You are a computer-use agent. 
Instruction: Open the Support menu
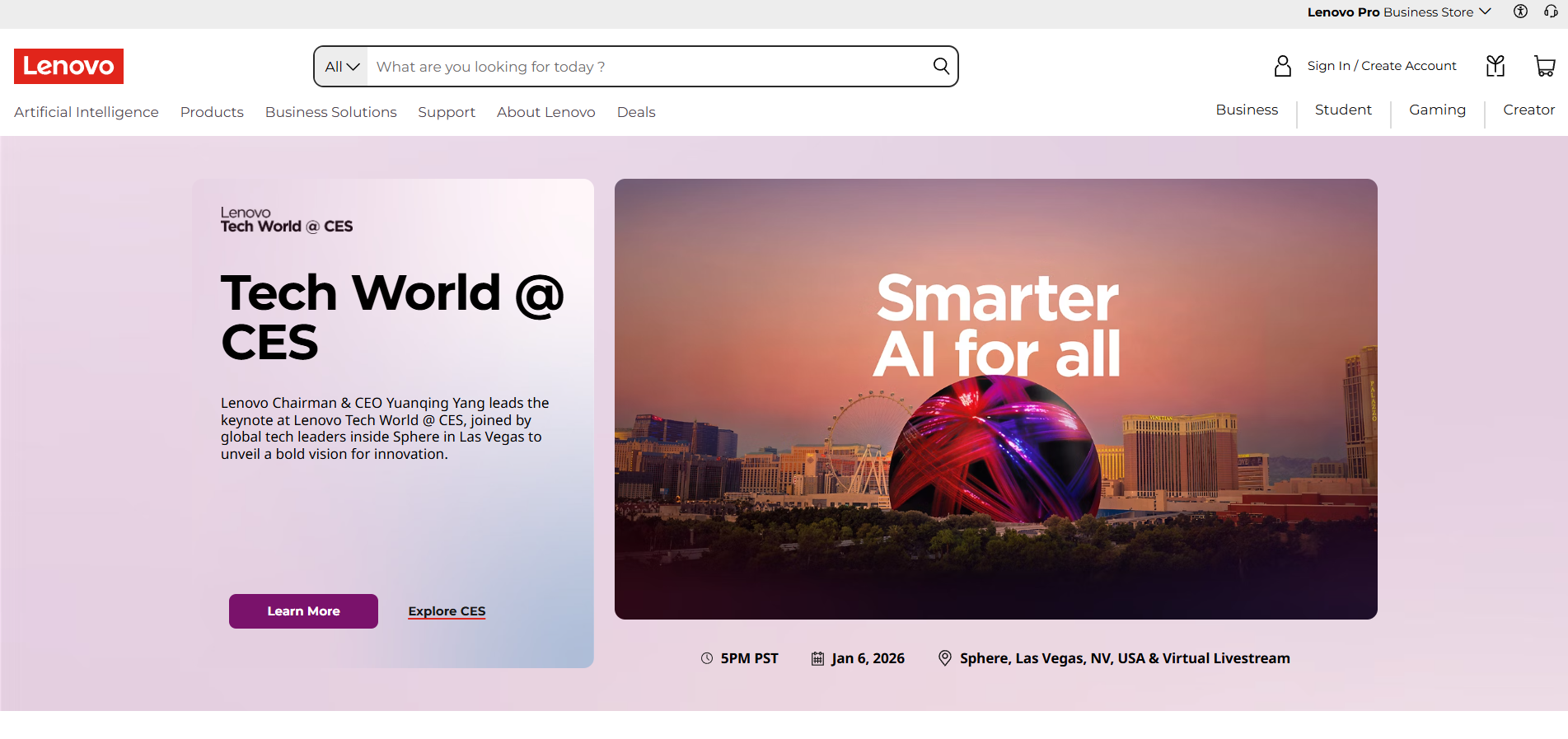tap(446, 112)
